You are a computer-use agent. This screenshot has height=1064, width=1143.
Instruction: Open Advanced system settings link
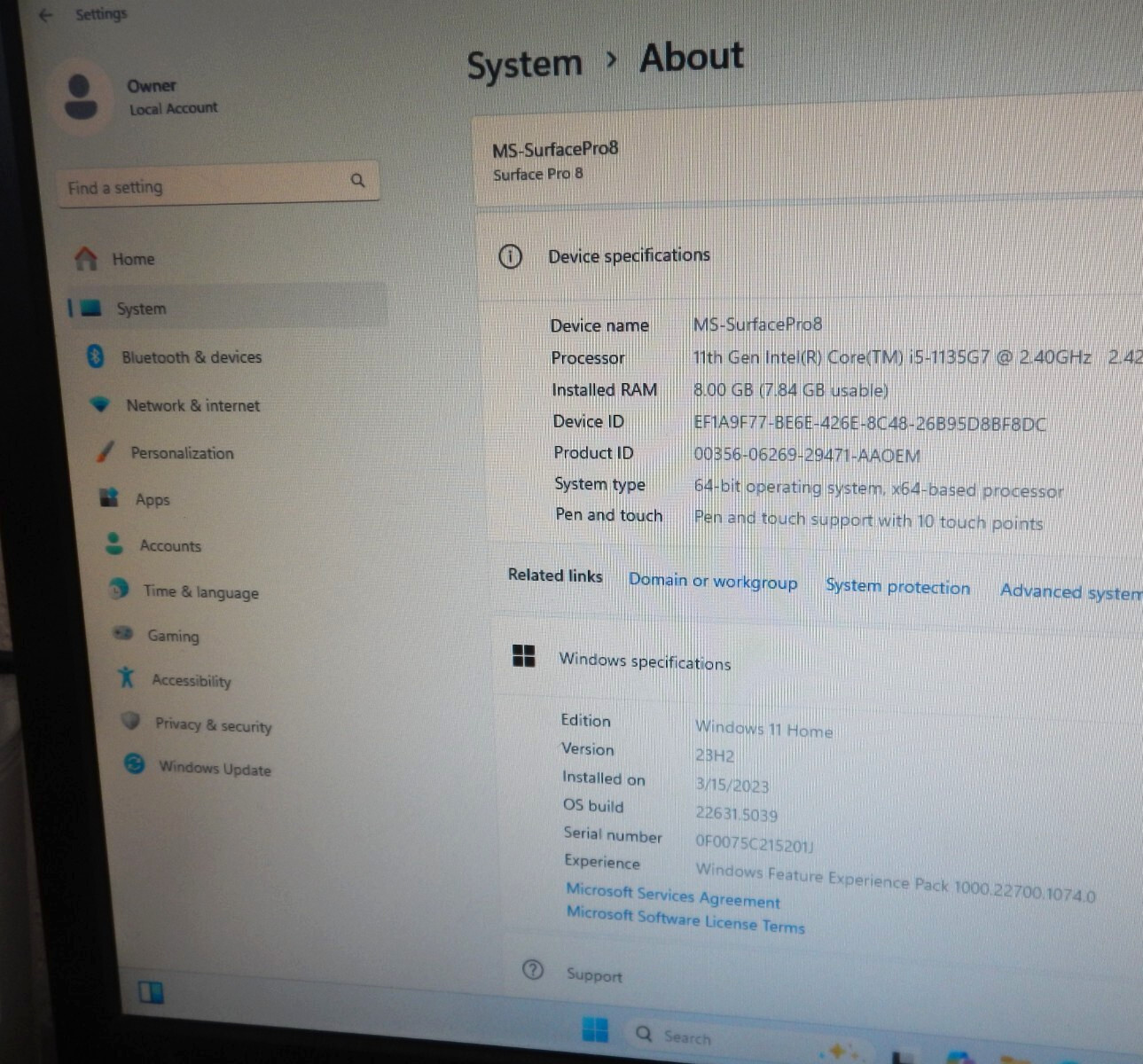point(1071,591)
